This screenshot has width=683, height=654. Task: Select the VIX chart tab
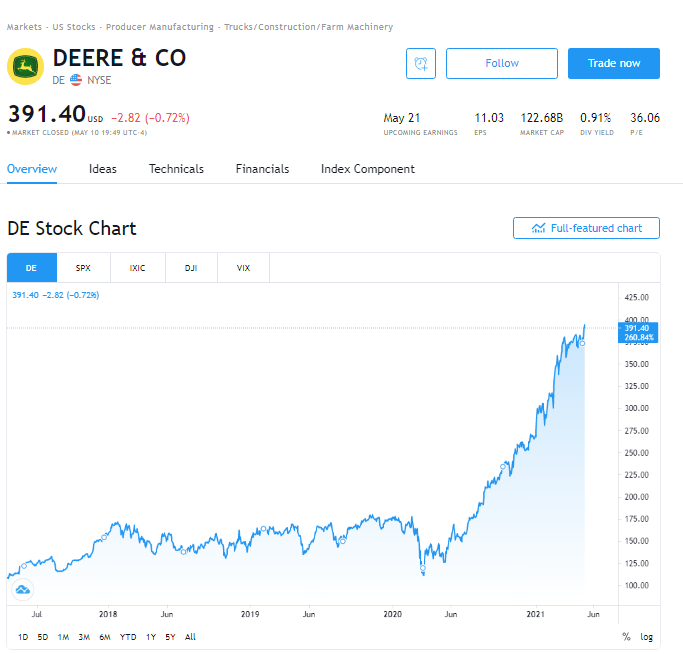[243, 268]
